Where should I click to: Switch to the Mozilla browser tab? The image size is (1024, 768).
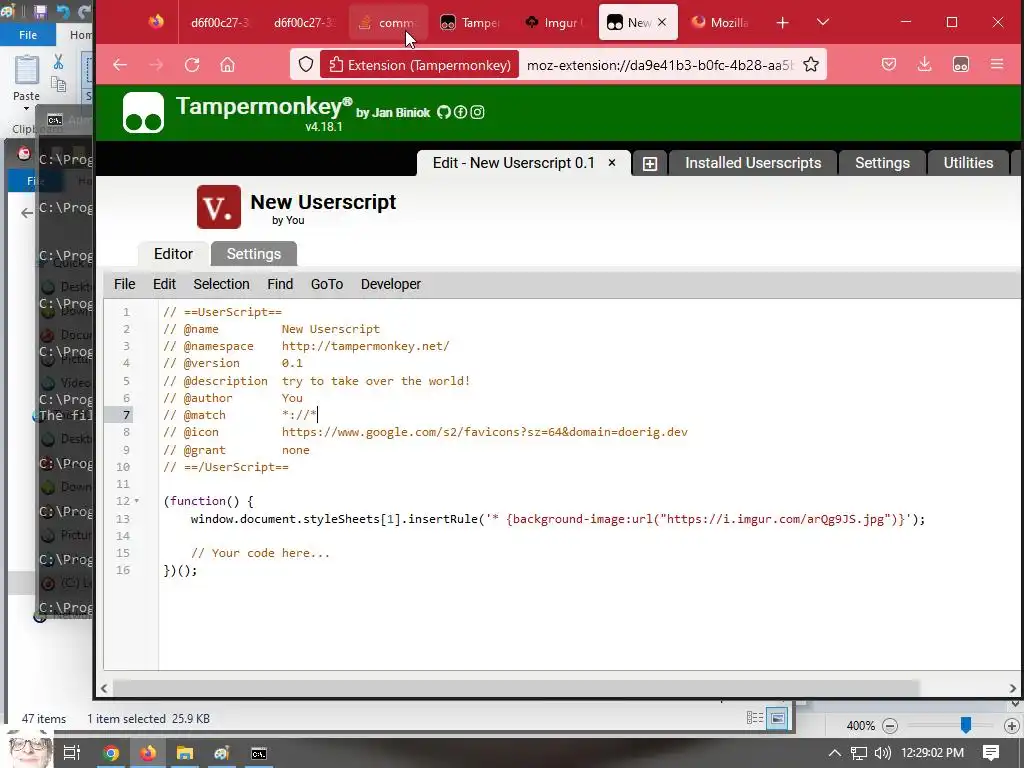(720, 23)
